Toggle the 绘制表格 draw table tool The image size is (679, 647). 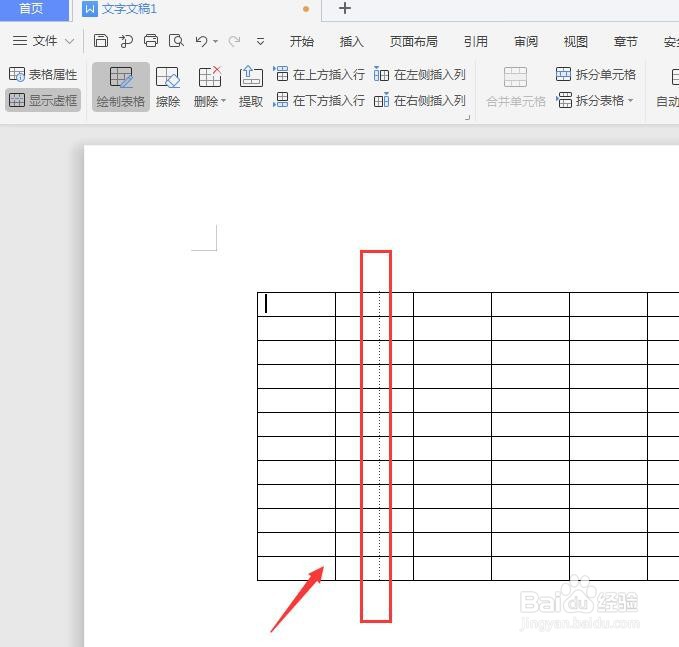(x=121, y=87)
